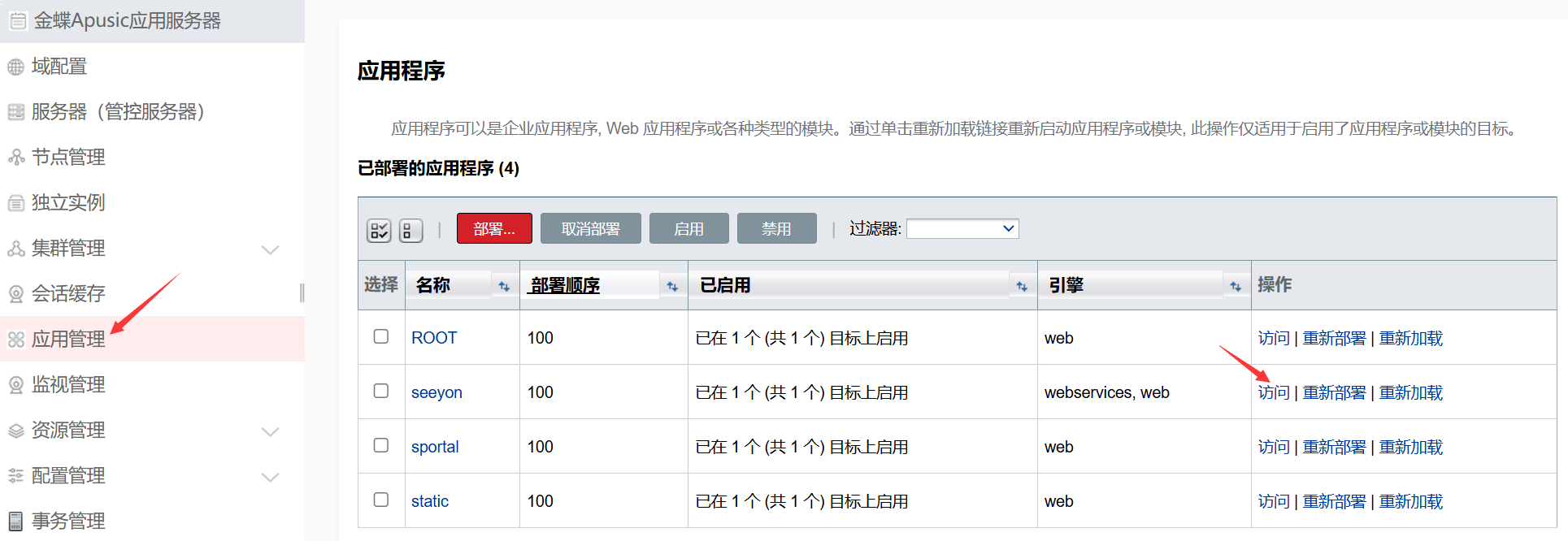Open the static application link
The image size is (1568, 541).
click(x=430, y=501)
